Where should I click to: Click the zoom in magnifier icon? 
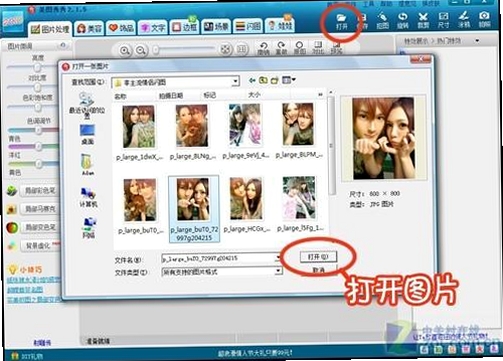click(125, 51)
